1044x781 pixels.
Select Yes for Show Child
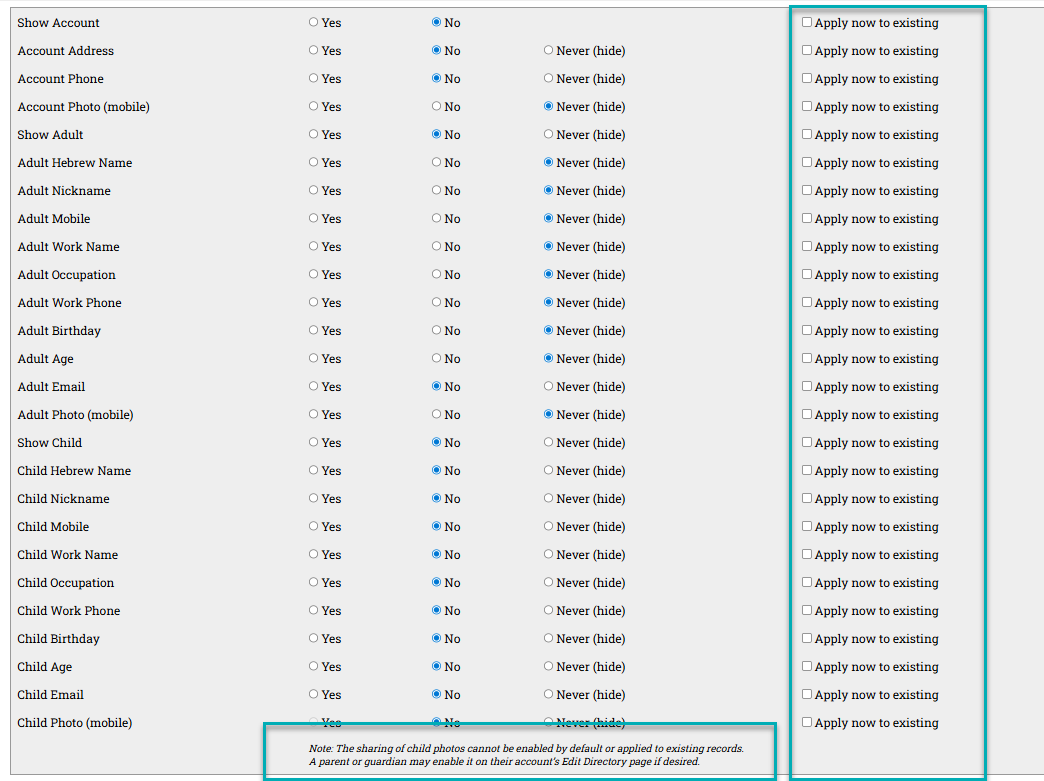312,442
